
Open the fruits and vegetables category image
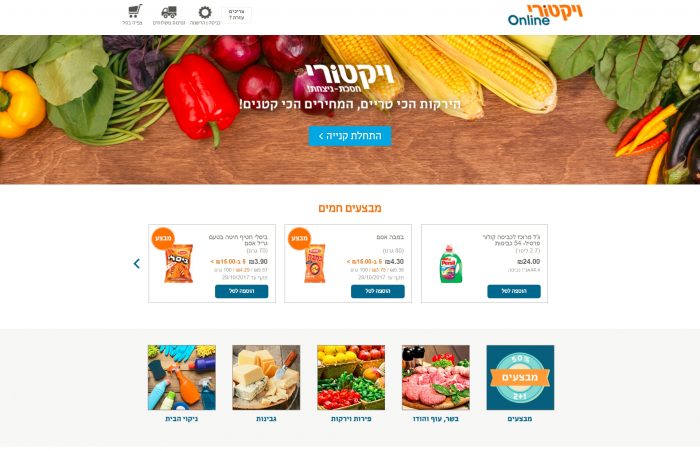[x=351, y=377]
